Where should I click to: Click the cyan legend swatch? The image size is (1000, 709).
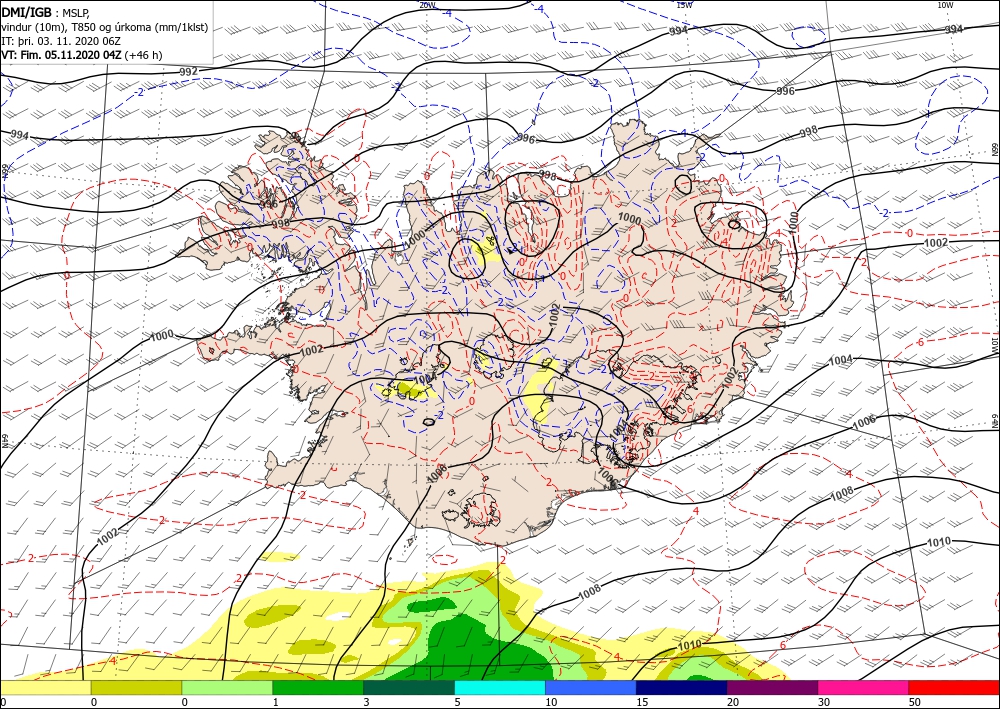(x=500, y=687)
